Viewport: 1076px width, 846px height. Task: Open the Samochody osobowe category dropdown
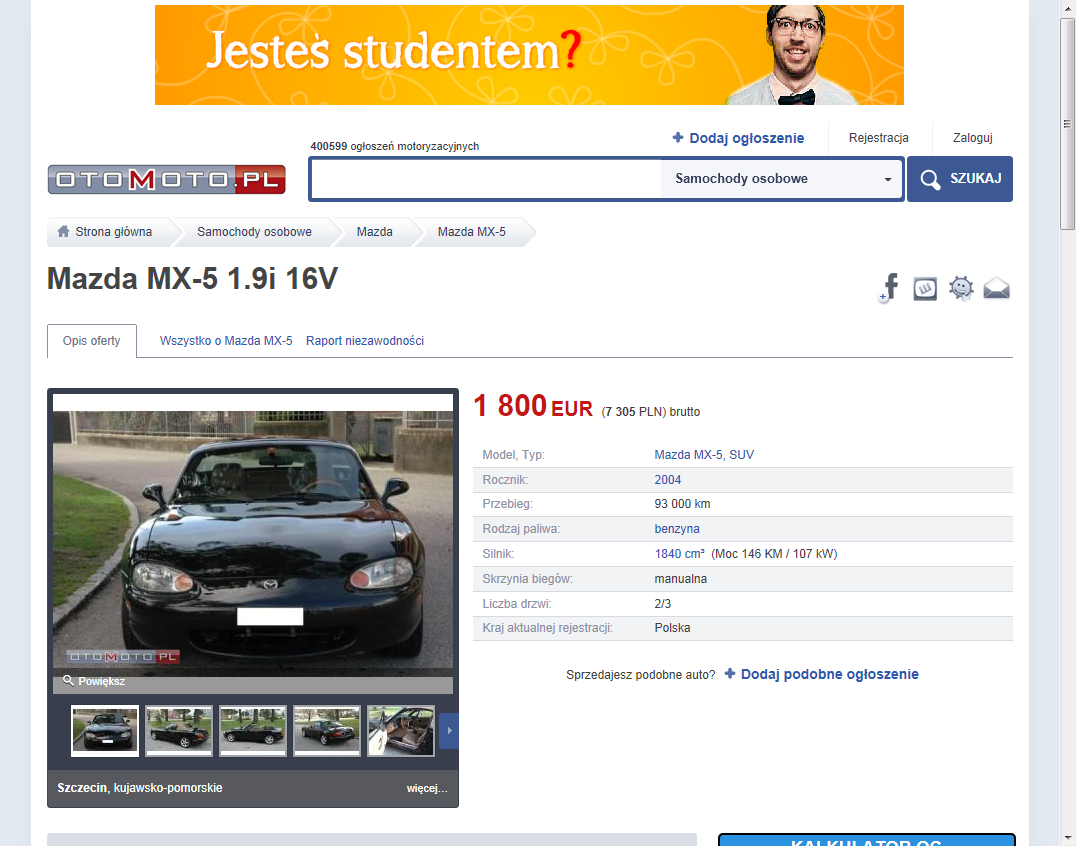tap(782, 179)
